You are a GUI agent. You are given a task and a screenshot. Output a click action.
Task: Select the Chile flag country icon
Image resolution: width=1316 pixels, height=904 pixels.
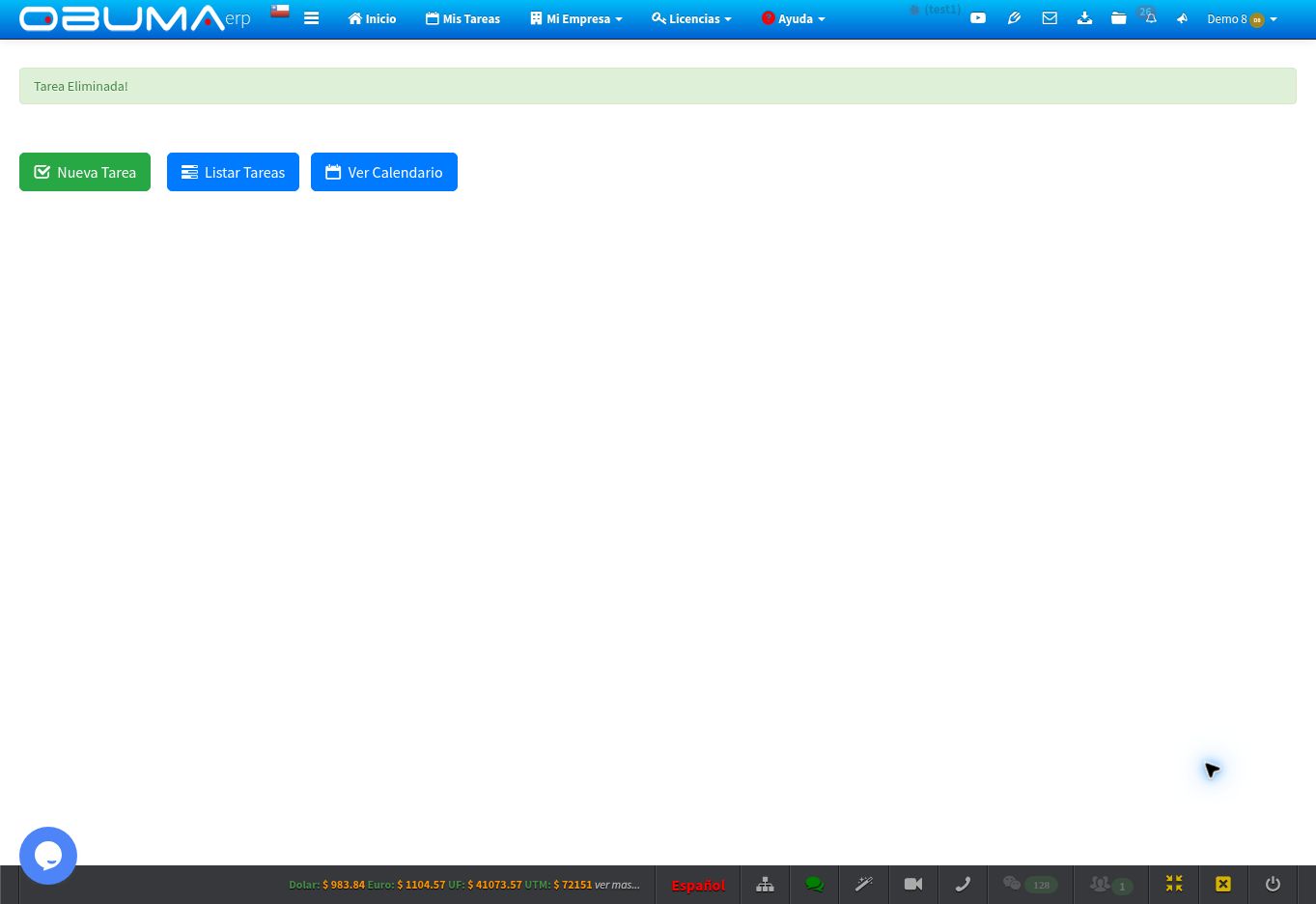tap(280, 12)
